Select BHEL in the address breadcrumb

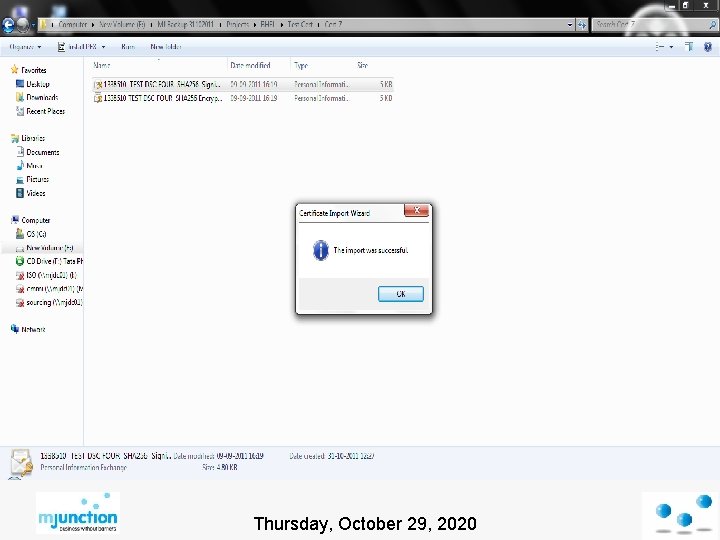click(x=267, y=24)
